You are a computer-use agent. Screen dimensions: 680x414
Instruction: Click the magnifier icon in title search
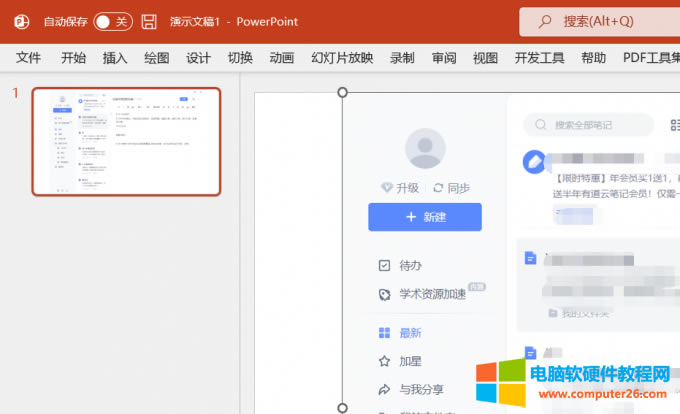click(545, 21)
